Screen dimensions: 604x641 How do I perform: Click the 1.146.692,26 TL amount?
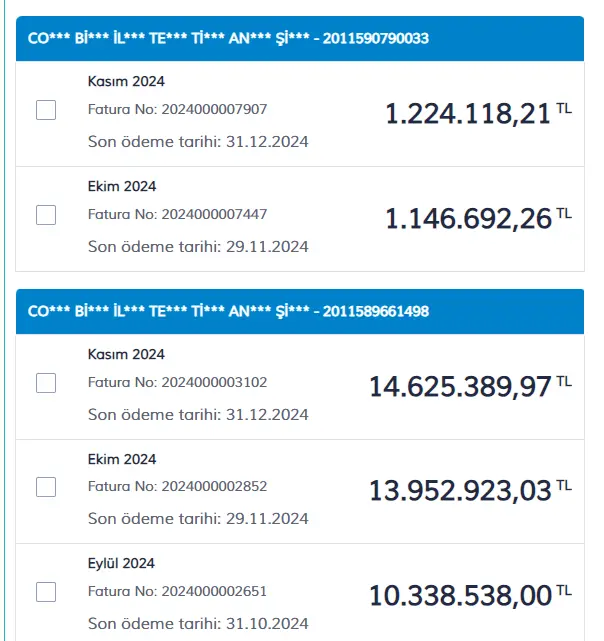[478, 218]
